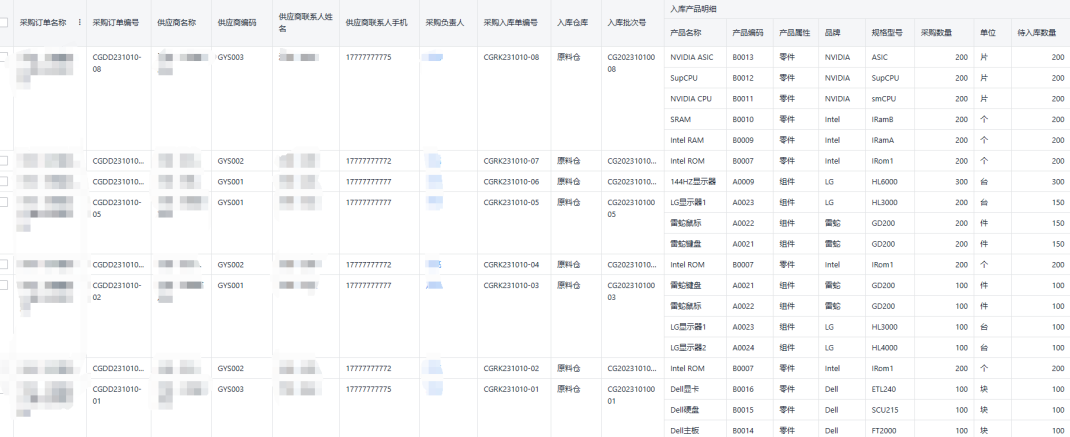This screenshot has height=437, width=1070.
Task: Select the NVIDIA ASIC product name cell
Action: coord(692,58)
